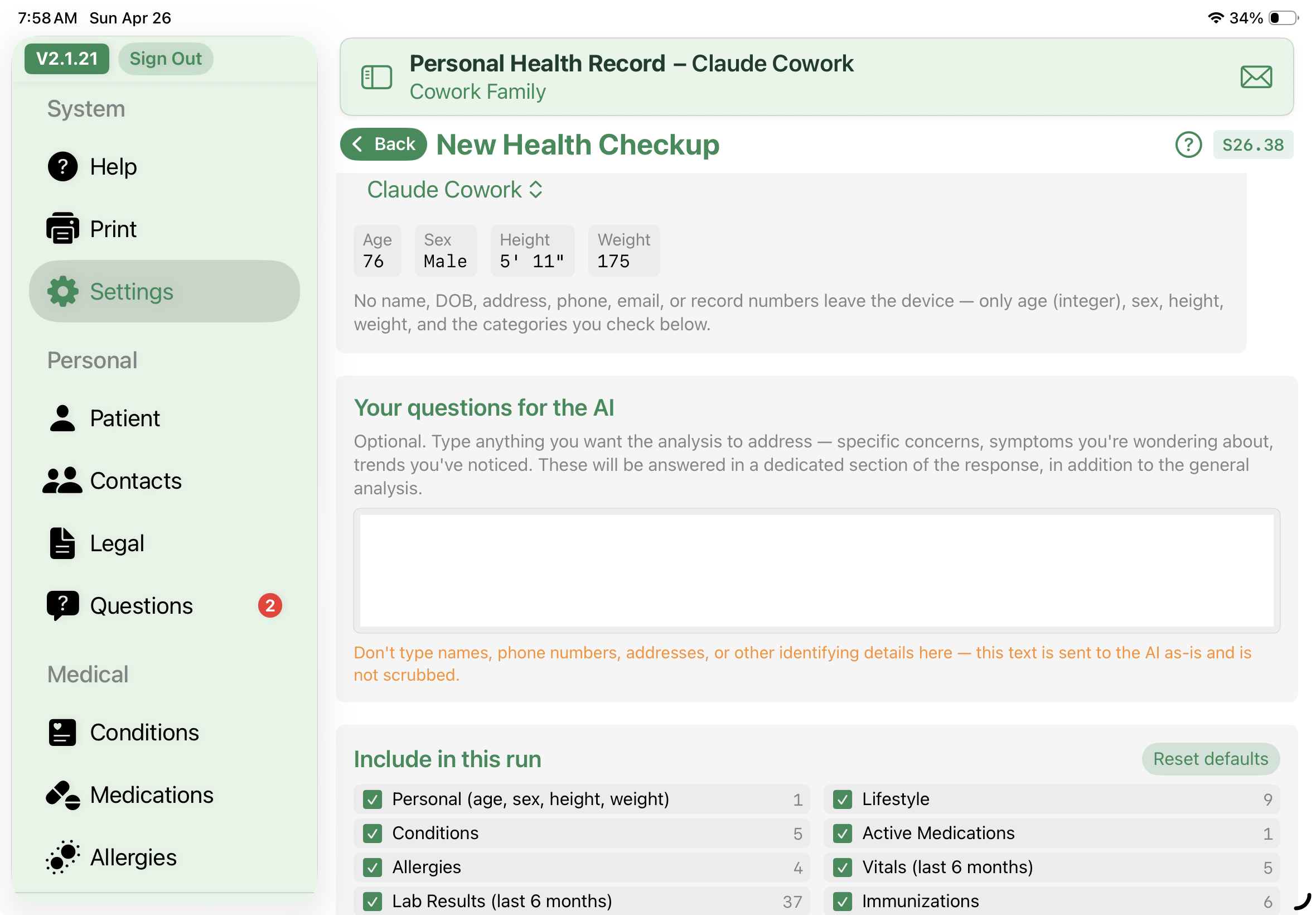The image size is (1316, 915).
Task: Toggle the sidebar panel icon
Action: pos(376,77)
